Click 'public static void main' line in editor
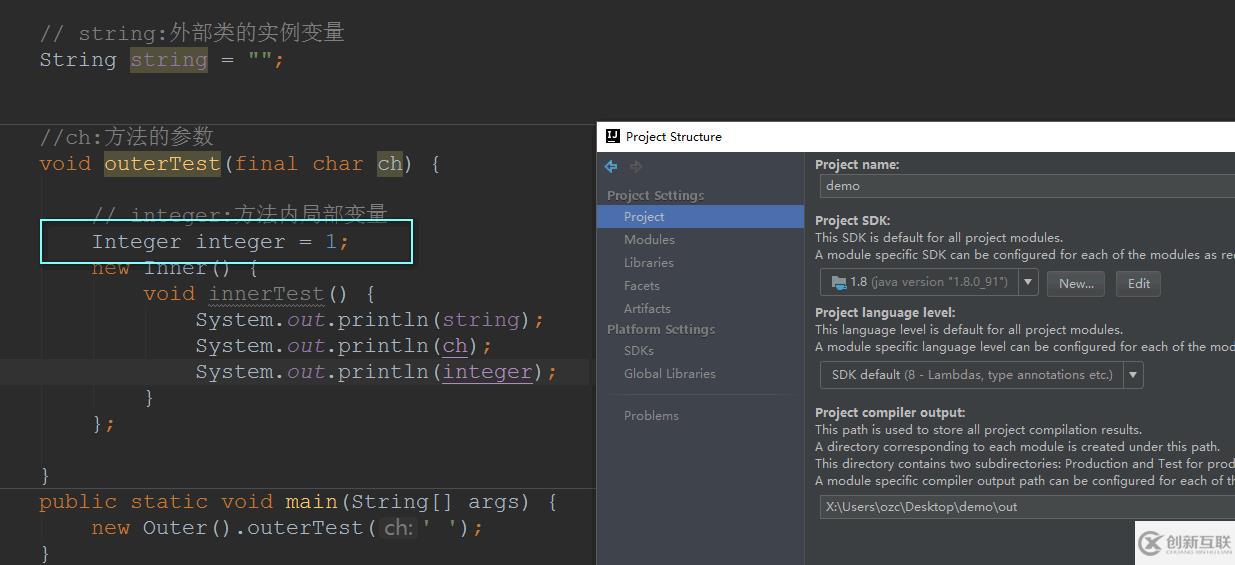This screenshot has height=565, width=1235. tap(298, 502)
